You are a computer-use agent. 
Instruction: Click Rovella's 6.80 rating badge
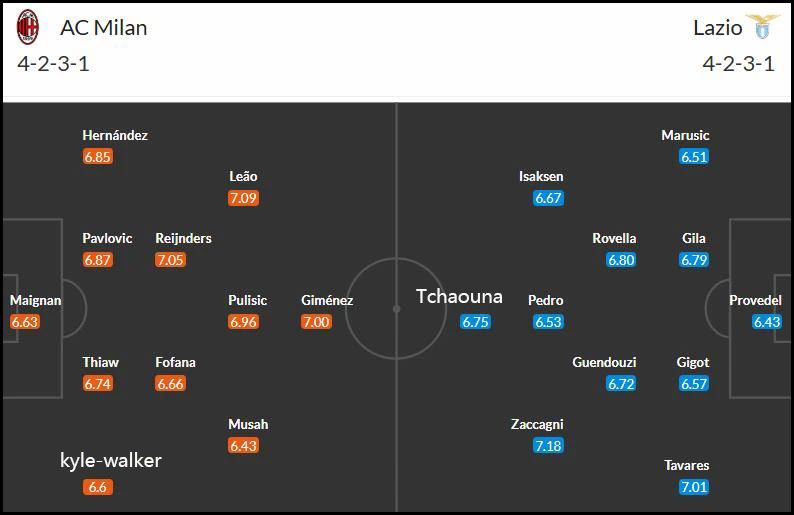click(x=621, y=260)
